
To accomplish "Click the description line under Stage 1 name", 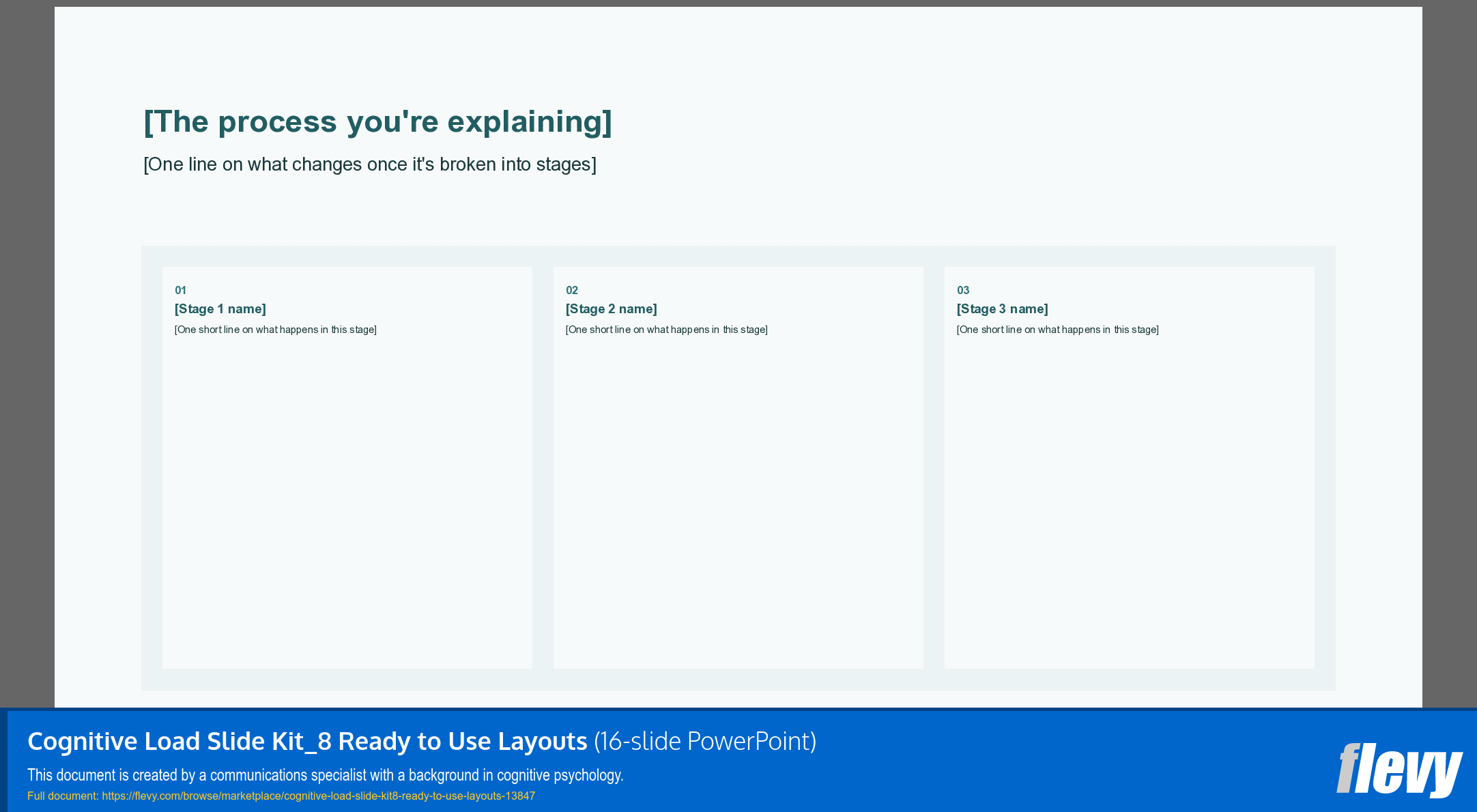I will pos(276,330).
